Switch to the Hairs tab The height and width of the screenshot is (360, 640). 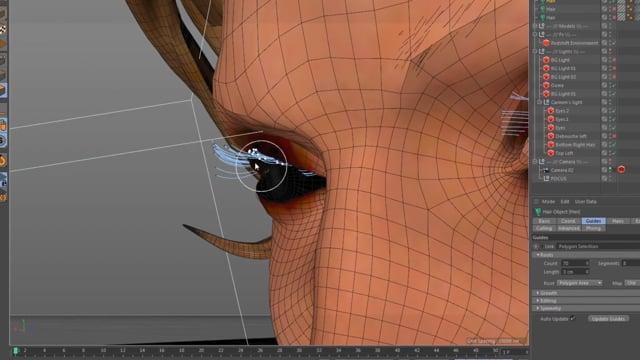click(x=618, y=221)
